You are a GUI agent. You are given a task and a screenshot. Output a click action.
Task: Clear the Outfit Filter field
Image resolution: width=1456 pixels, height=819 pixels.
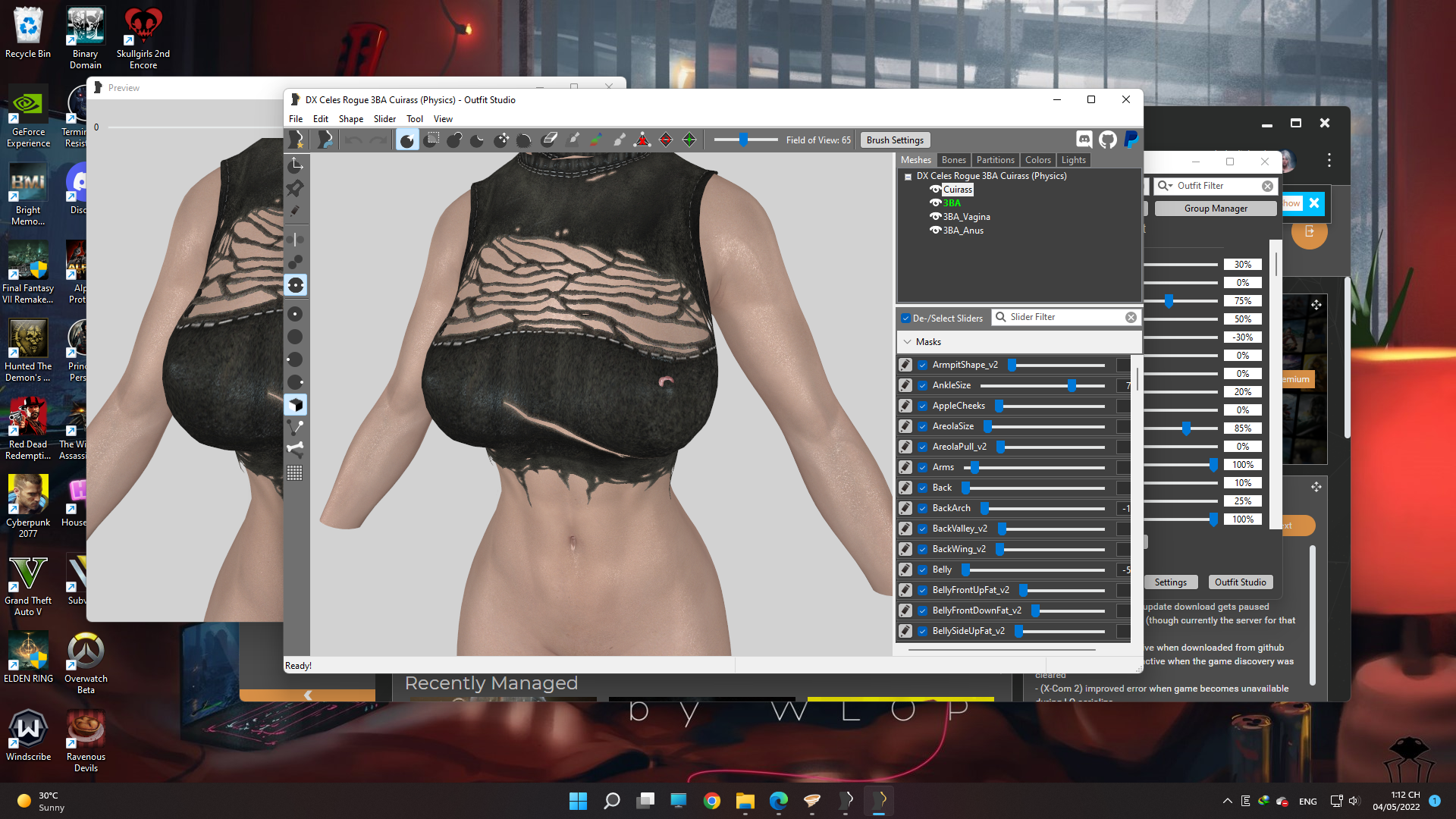coord(1267,186)
